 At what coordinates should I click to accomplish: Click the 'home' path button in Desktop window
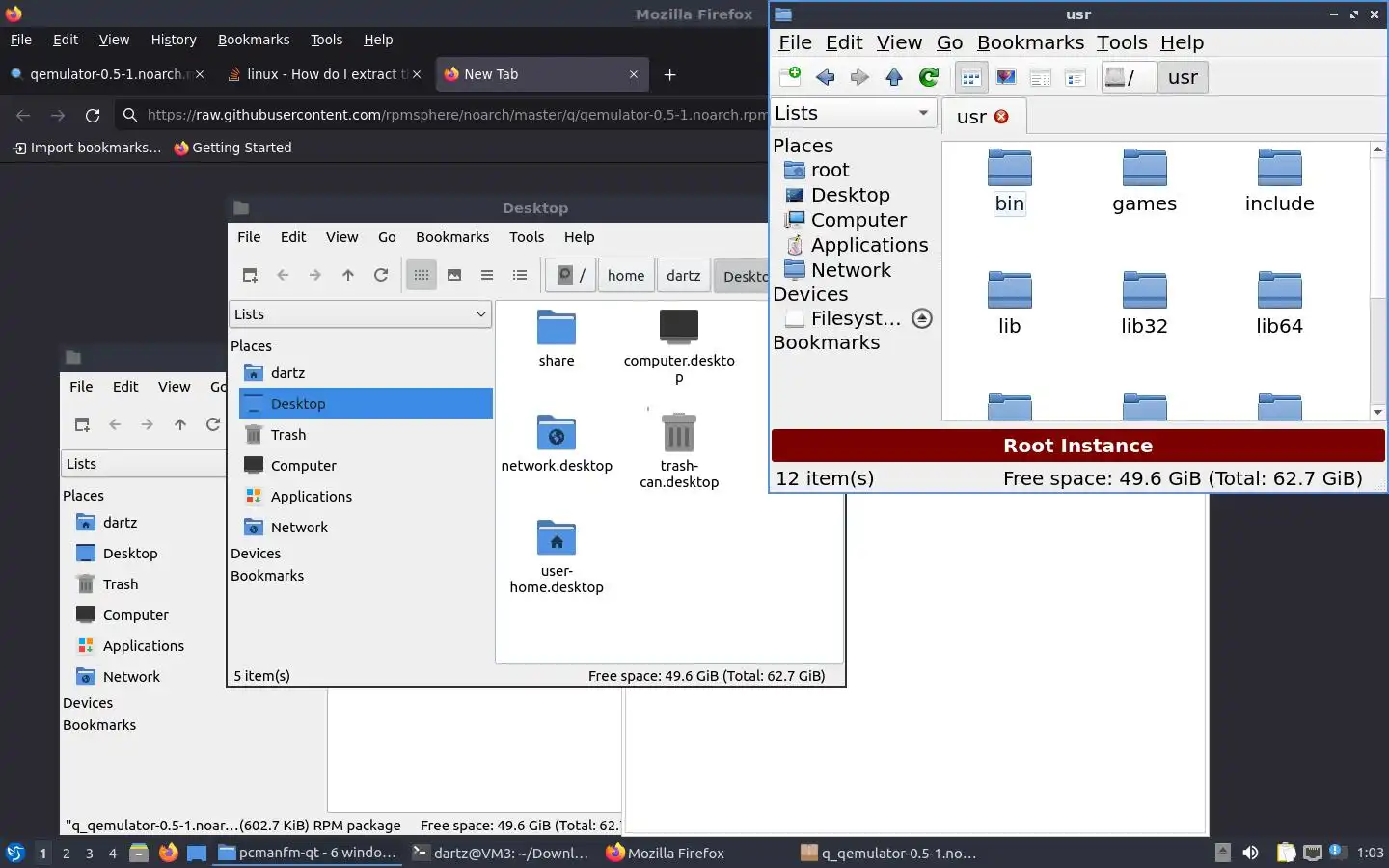tap(626, 276)
